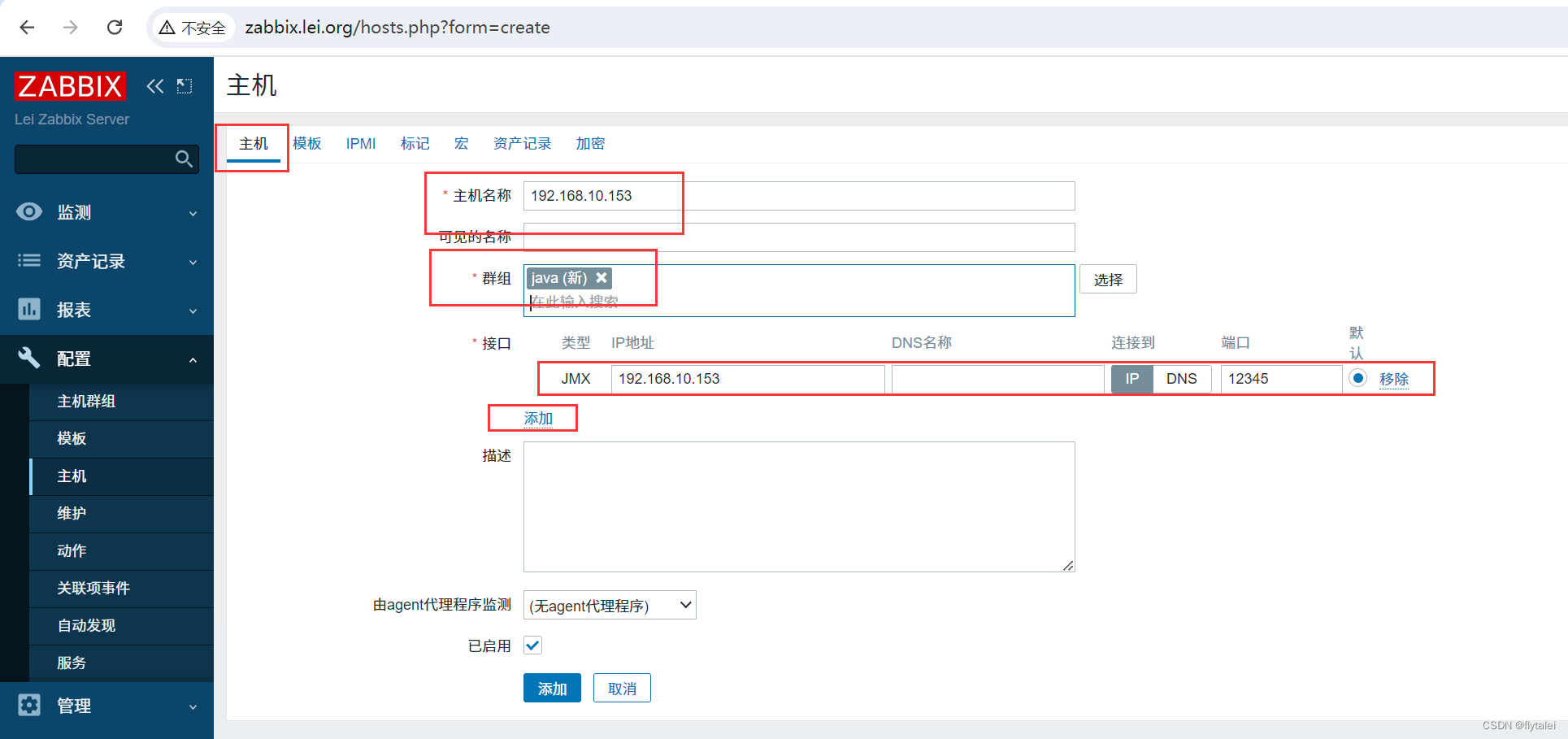Click the browser address bar URL
Screen dimensions: 1568x739
(x=397, y=28)
